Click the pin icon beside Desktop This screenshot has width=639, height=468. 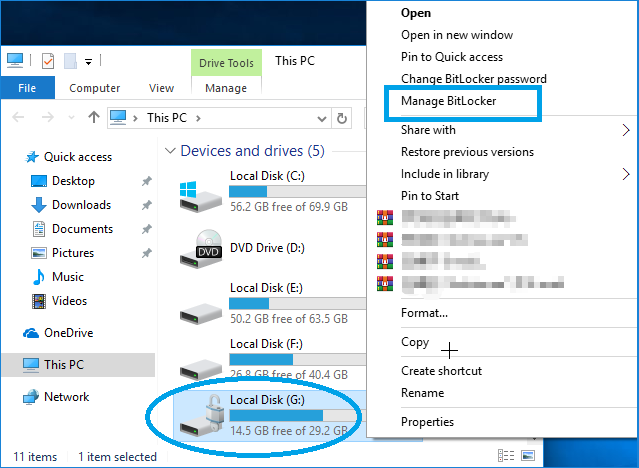(x=146, y=181)
